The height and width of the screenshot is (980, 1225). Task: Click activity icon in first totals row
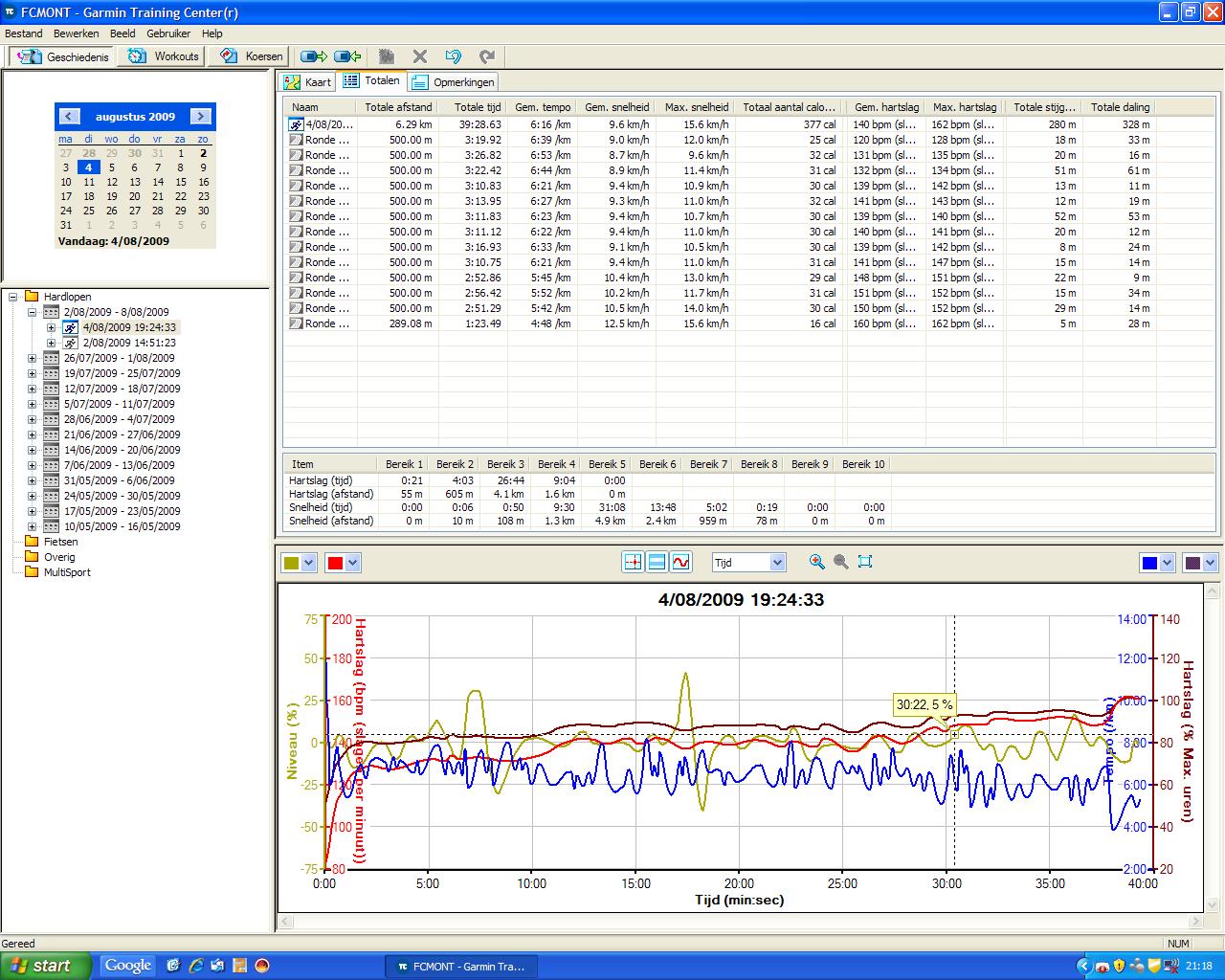(x=297, y=124)
